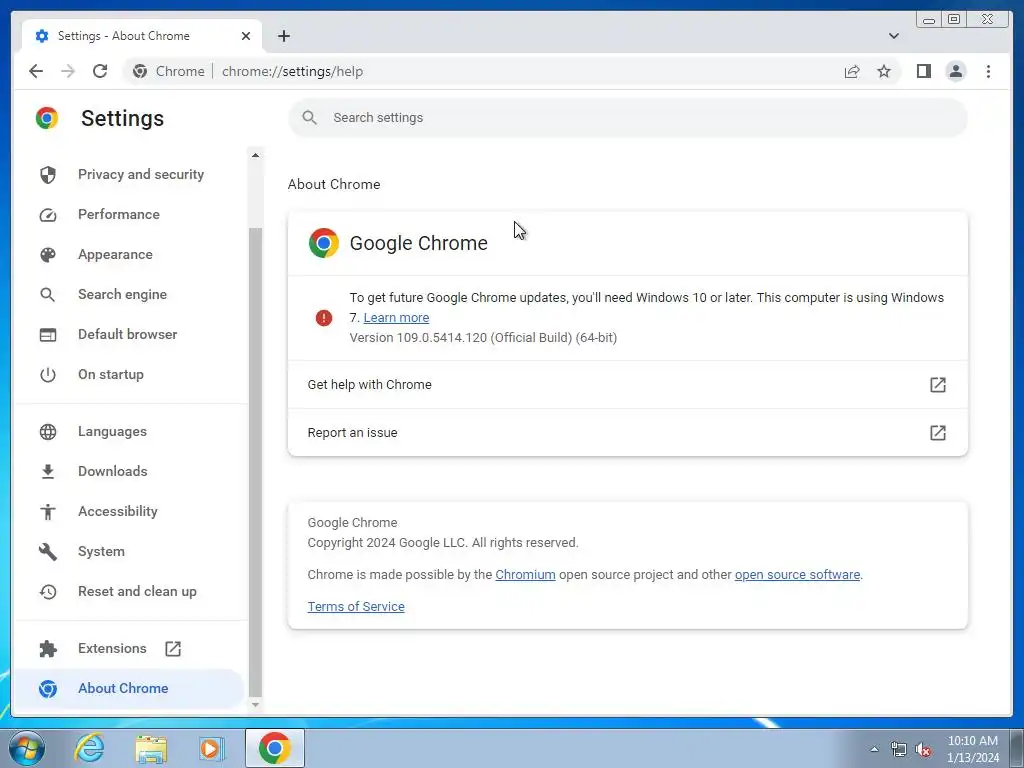Follow the Learn more link
This screenshot has width=1024, height=768.
point(396,317)
